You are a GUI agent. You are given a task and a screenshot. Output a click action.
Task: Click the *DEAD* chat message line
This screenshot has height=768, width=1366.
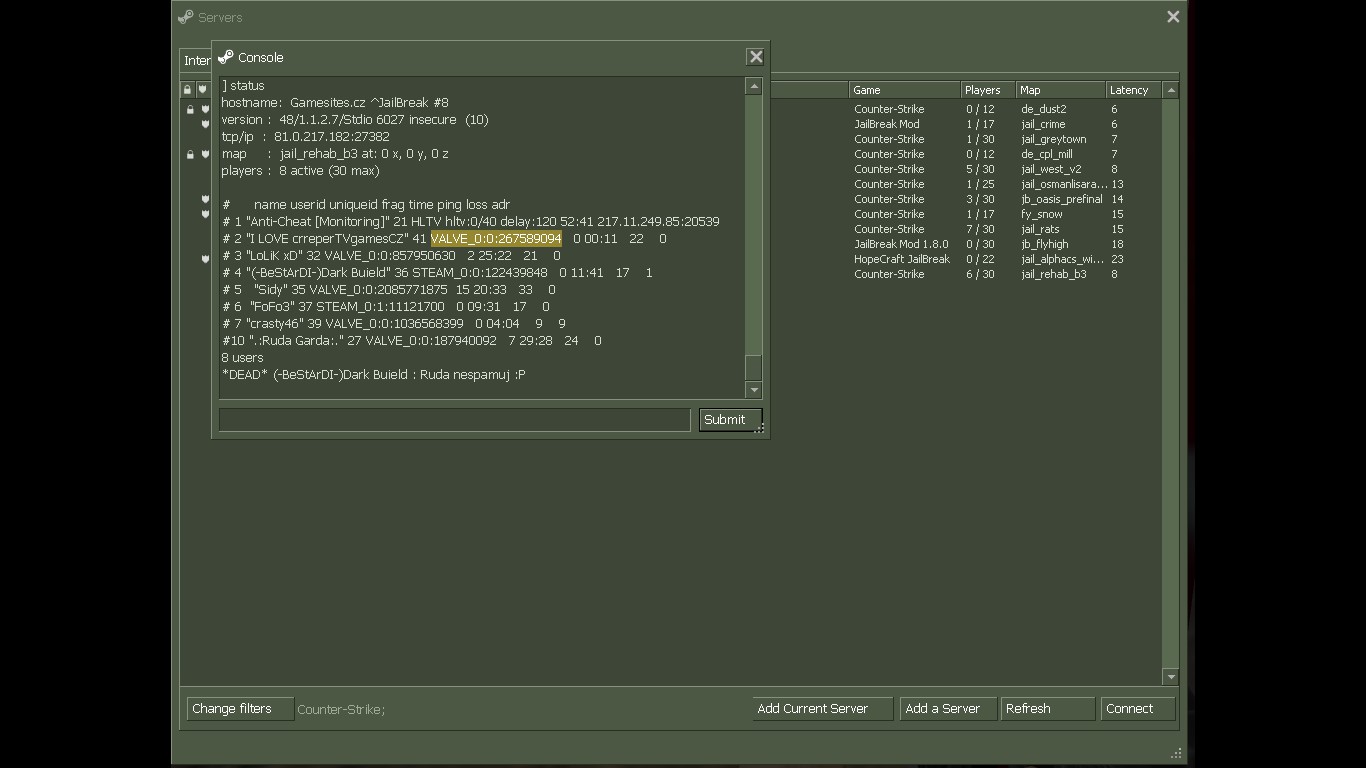[374, 375]
